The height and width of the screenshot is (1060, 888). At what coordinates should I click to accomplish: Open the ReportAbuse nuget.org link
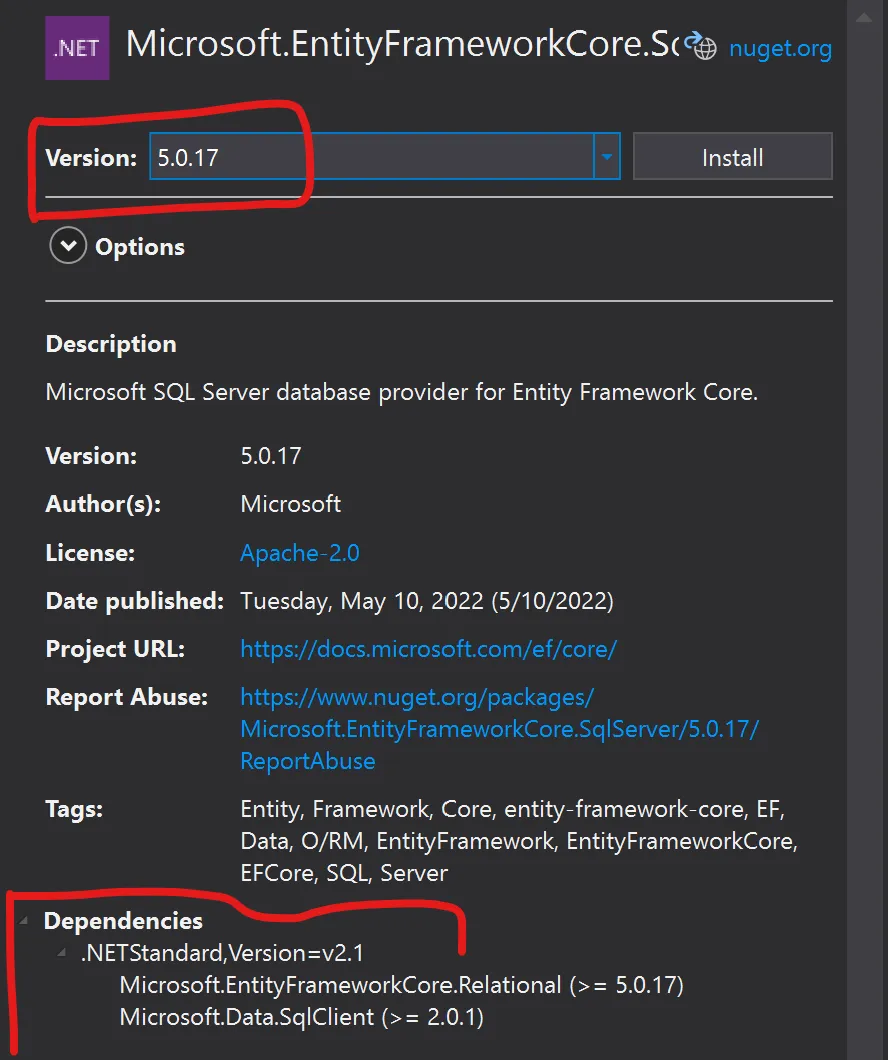pos(499,729)
